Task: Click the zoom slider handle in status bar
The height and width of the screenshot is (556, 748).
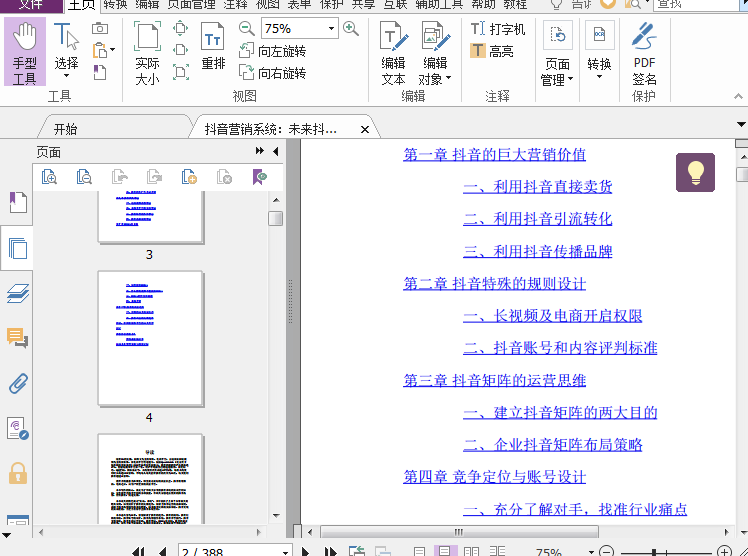Action: pos(654,552)
